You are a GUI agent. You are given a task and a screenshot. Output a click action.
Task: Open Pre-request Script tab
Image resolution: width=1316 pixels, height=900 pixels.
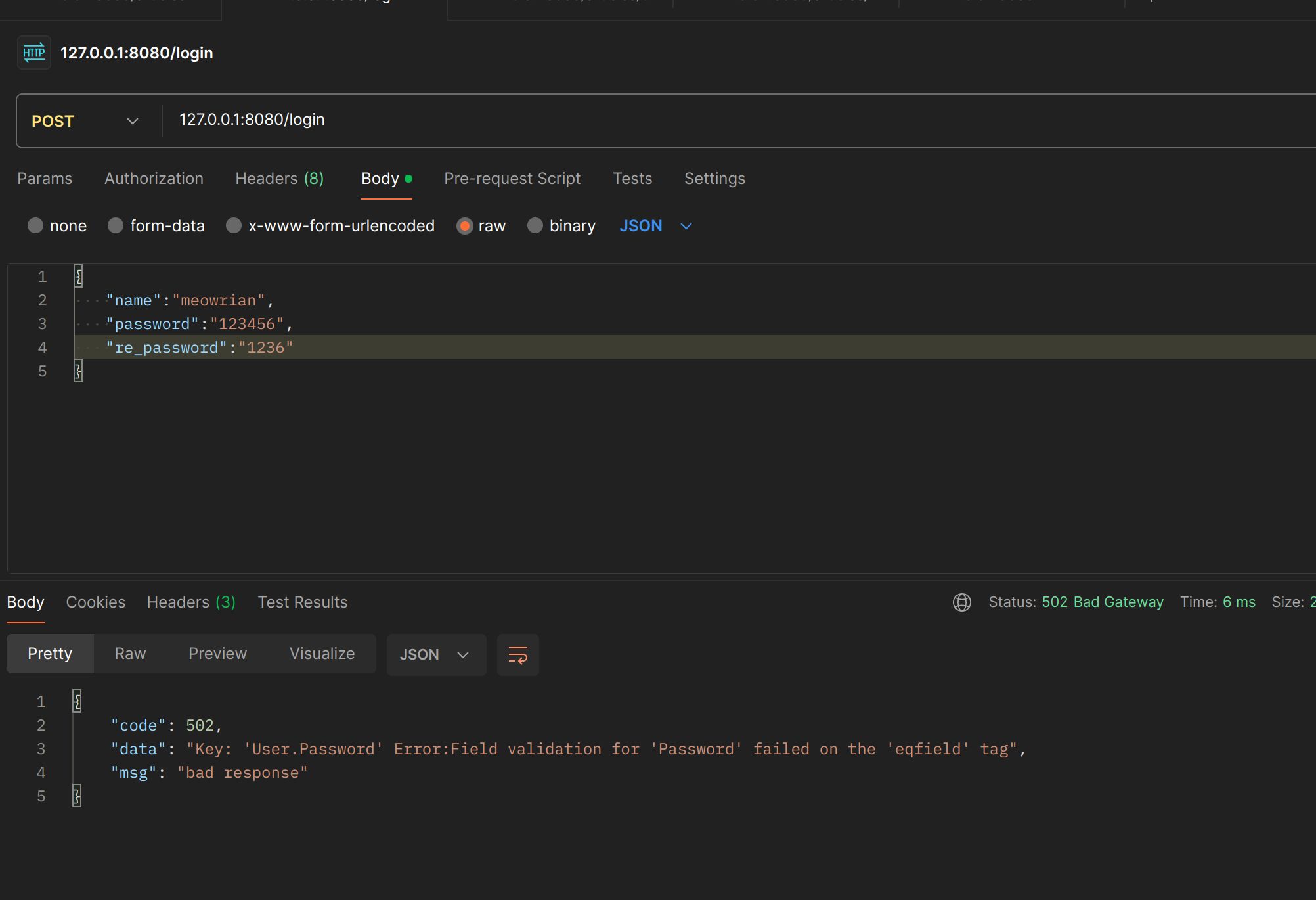tap(512, 179)
